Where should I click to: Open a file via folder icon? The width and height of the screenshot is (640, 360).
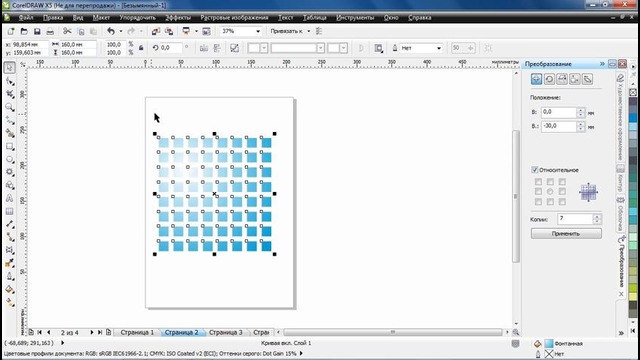[x=24, y=31]
